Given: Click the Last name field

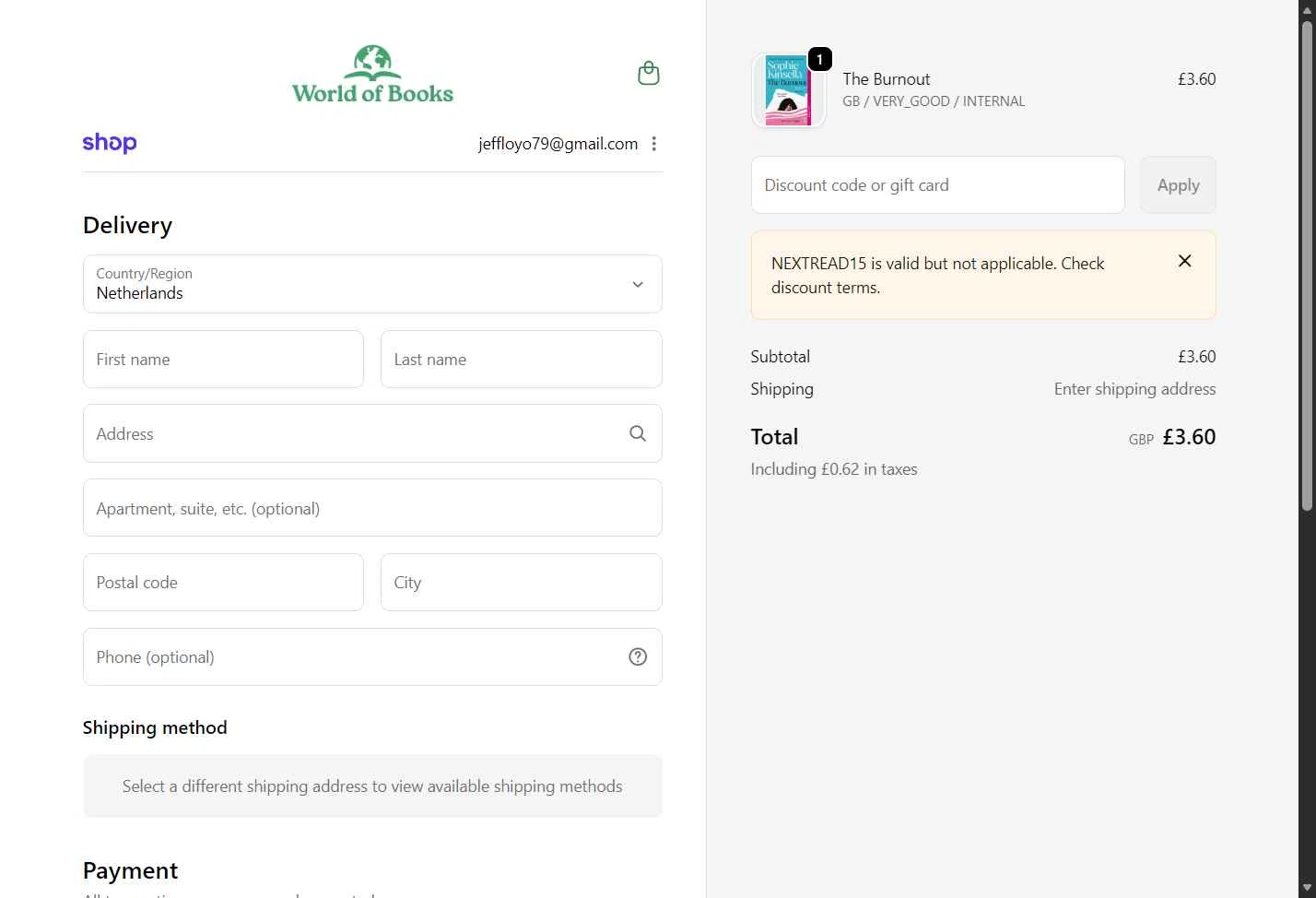Looking at the screenshot, I should click(521, 360).
